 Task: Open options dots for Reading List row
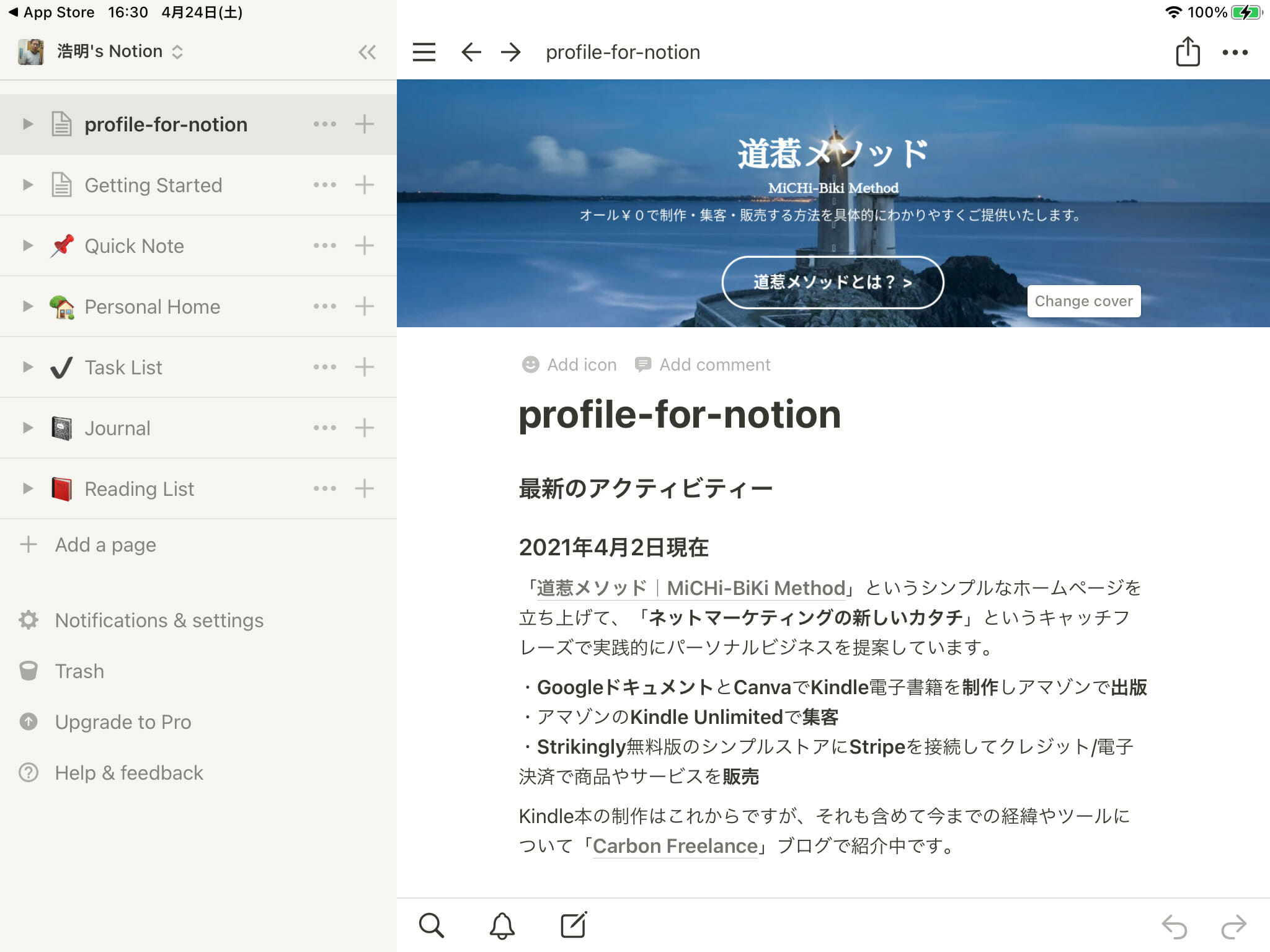pyautogui.click(x=325, y=488)
